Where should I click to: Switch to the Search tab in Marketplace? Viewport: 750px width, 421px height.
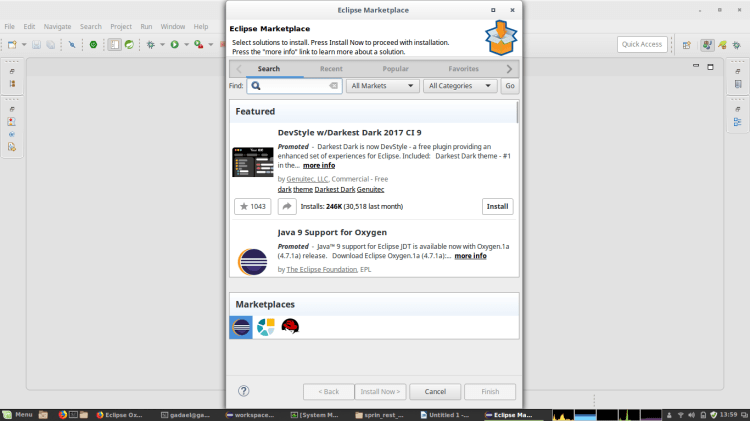[x=269, y=69]
